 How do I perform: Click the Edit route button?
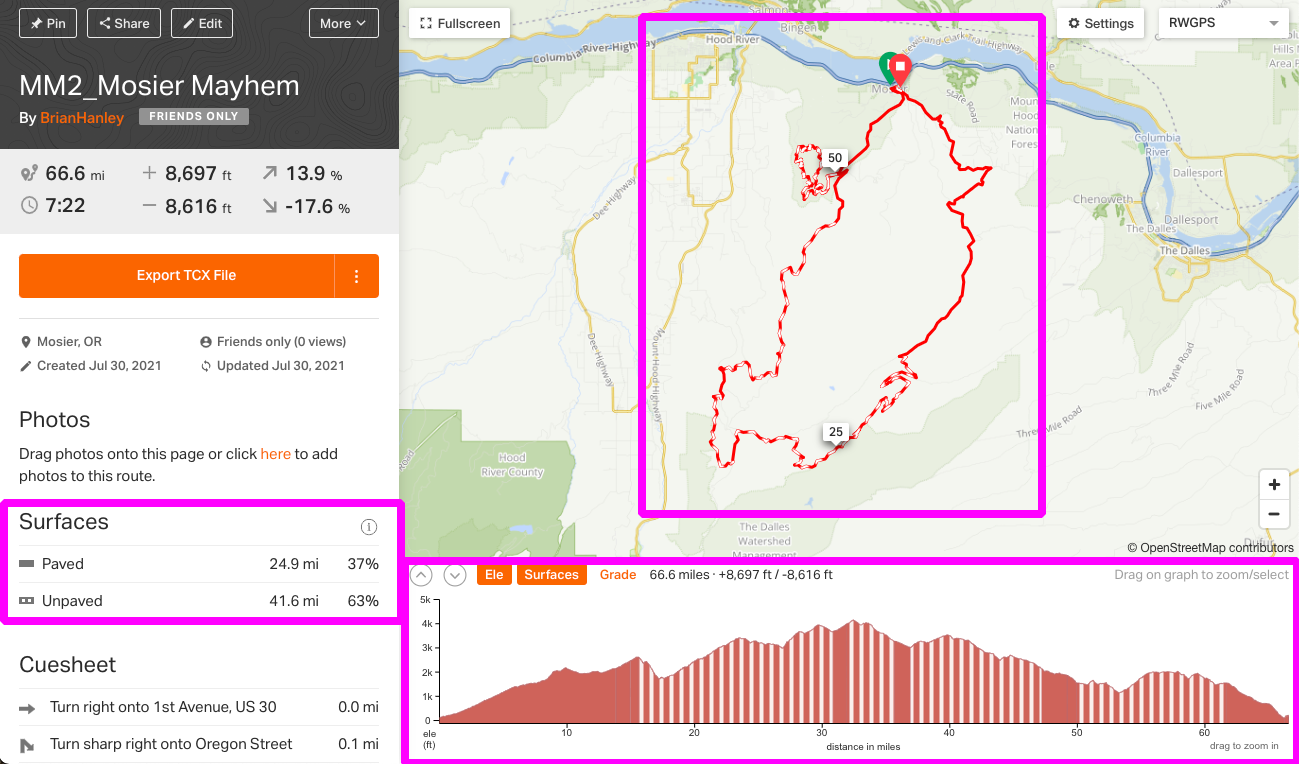202,23
